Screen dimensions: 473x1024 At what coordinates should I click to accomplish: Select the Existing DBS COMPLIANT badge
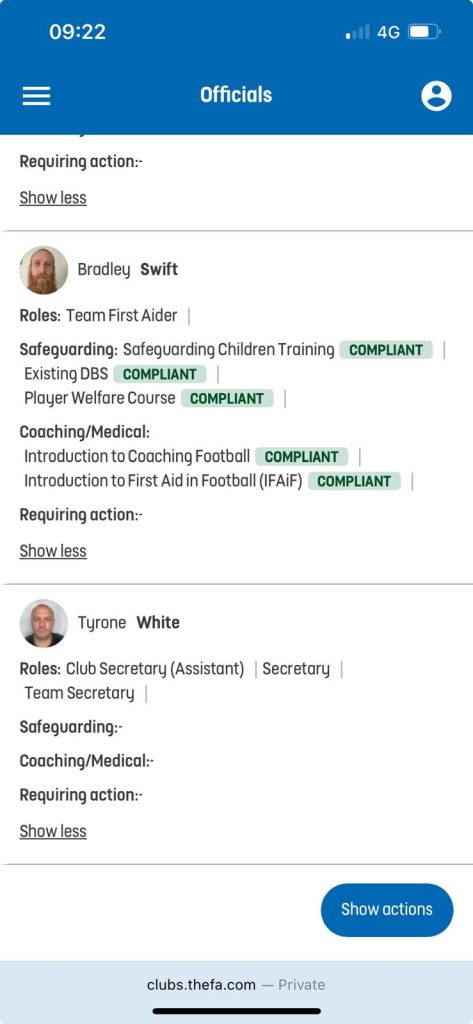coord(159,374)
